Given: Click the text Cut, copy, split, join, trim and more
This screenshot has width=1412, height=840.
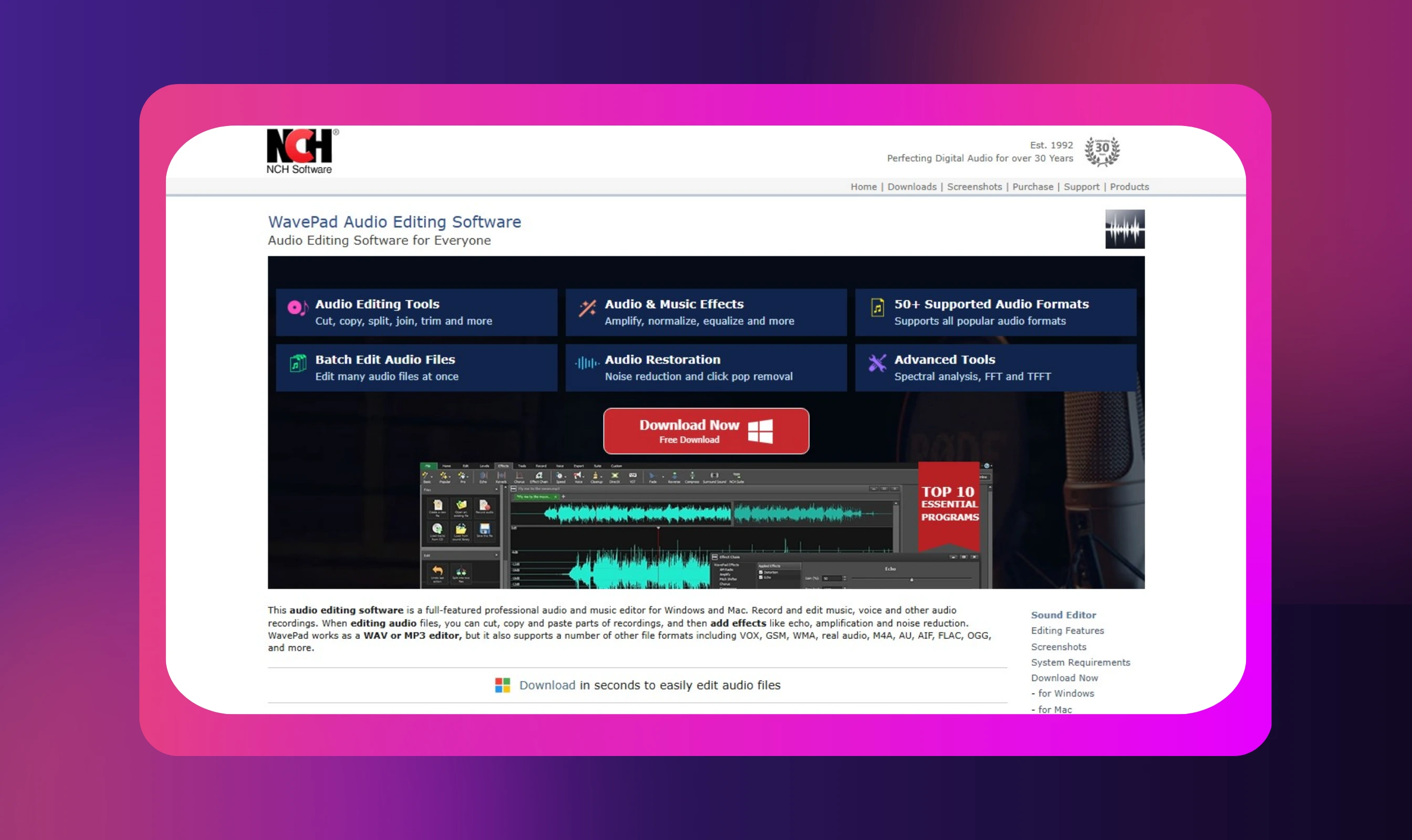Looking at the screenshot, I should pyautogui.click(x=403, y=321).
